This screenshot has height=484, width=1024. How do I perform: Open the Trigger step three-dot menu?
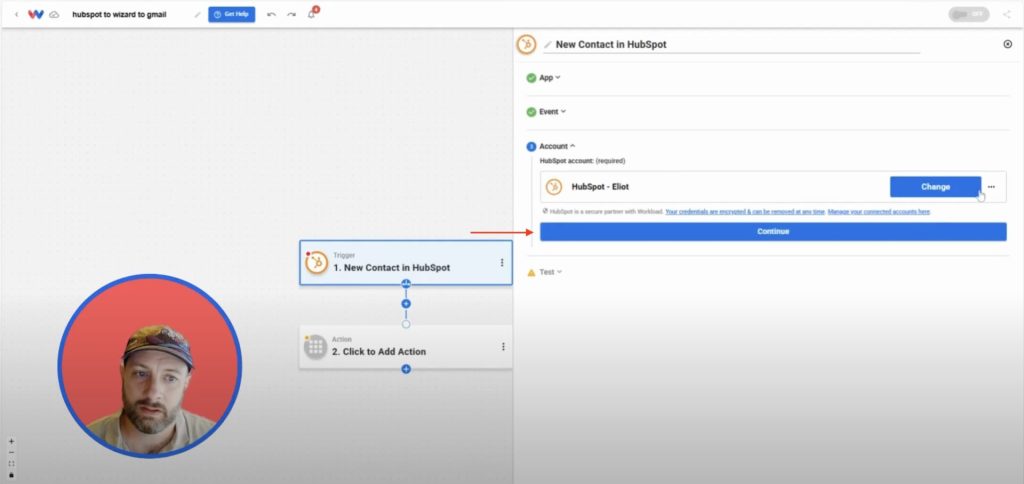coord(502,263)
